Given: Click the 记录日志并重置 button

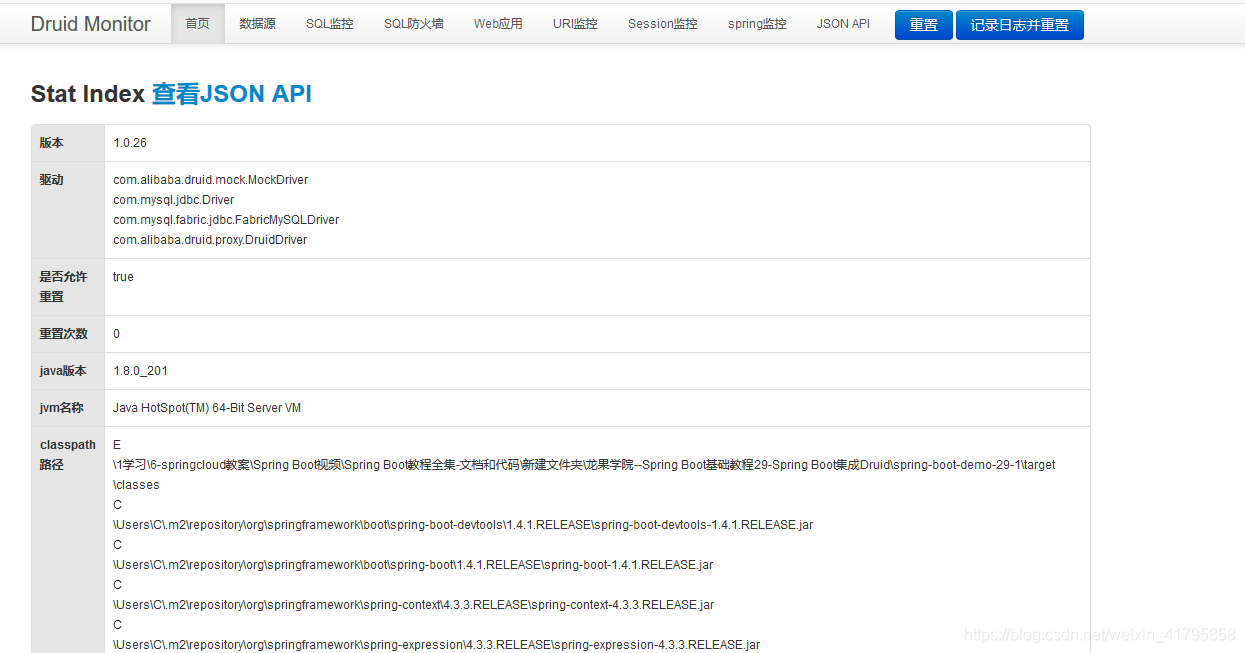Looking at the screenshot, I should pos(1020,25).
